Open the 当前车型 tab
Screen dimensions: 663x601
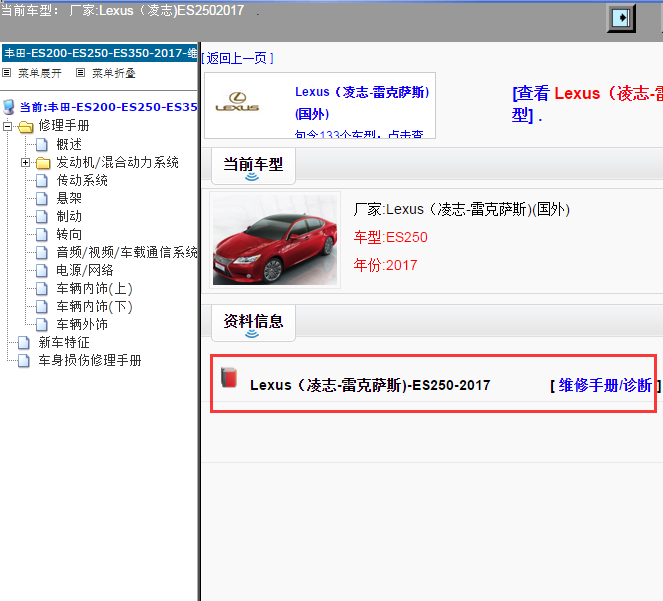point(253,167)
